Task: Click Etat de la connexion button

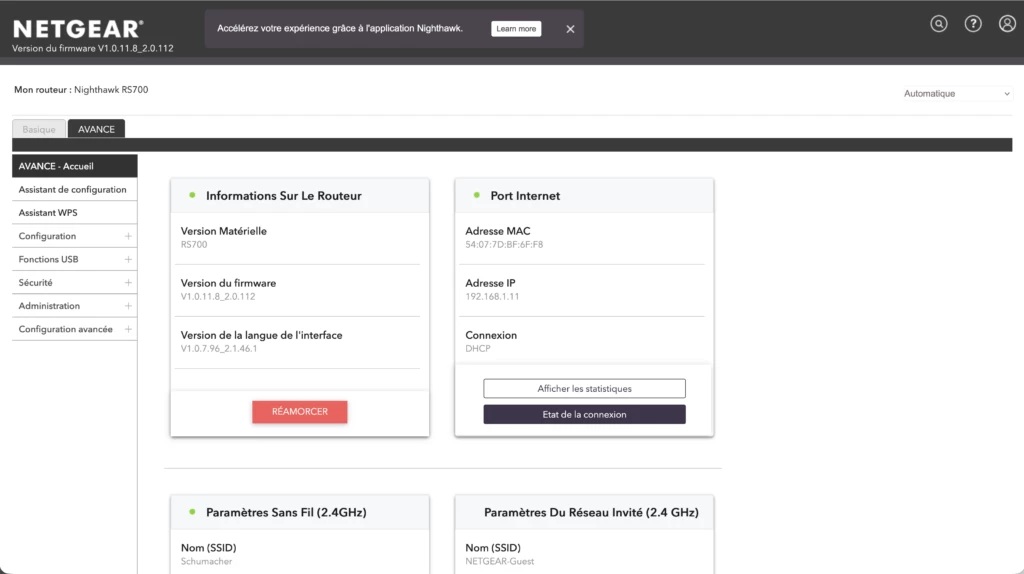Action: 584,414
